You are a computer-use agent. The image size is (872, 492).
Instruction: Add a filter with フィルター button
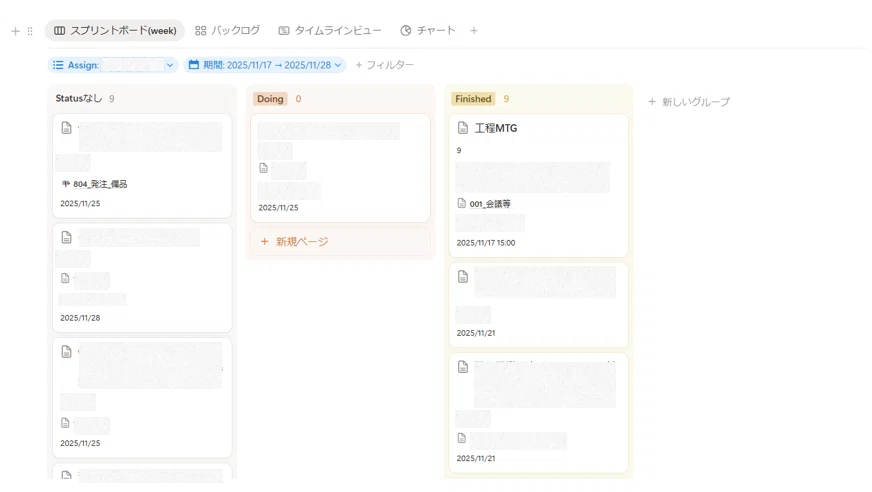(x=384, y=65)
